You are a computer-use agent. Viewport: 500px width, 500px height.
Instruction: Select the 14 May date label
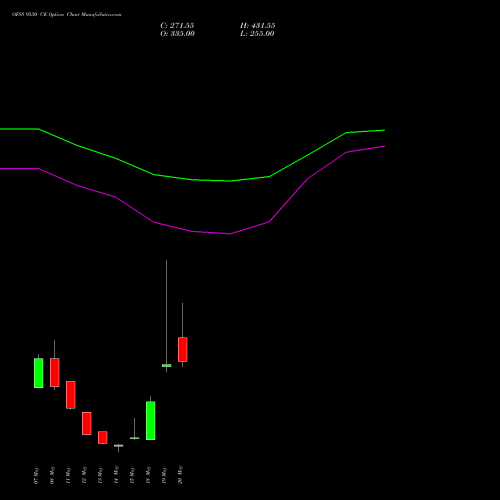click(x=116, y=475)
